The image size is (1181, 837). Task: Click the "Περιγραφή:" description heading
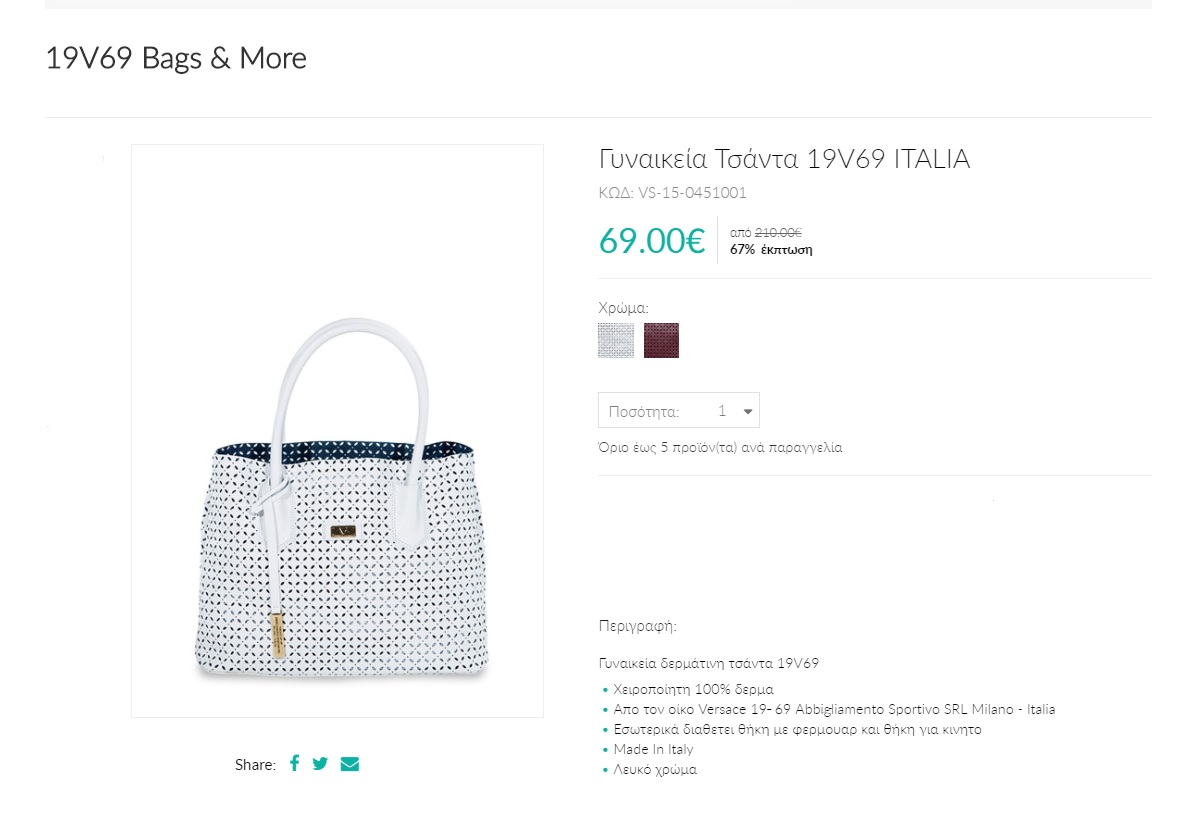[x=637, y=627]
